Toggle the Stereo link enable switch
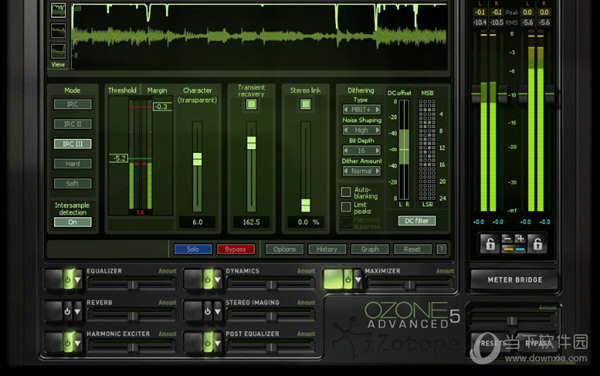600x376 pixels. [305, 104]
